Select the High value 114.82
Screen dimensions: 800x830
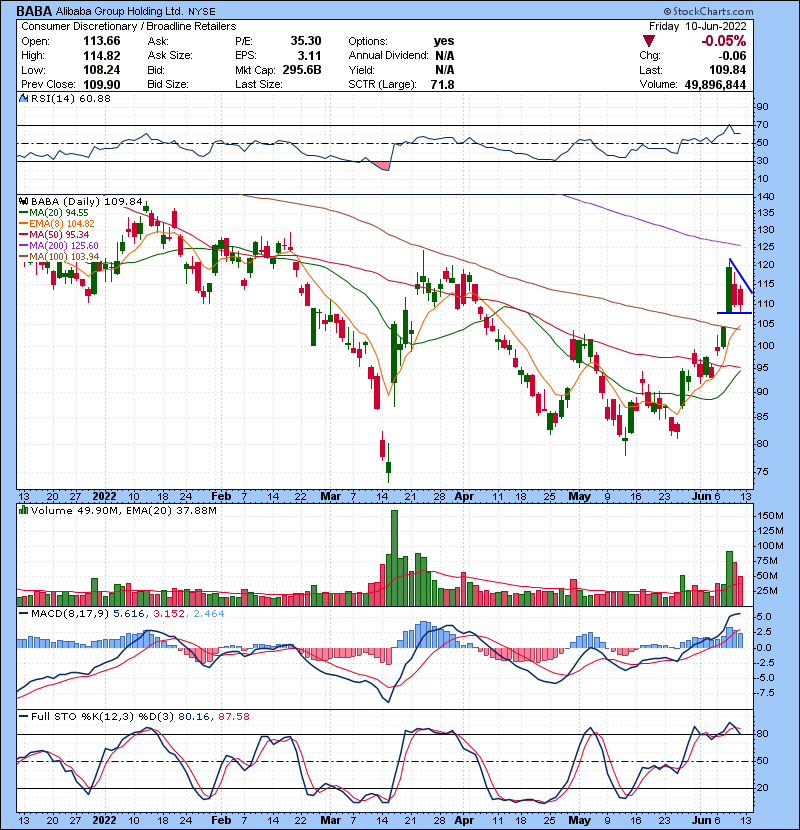[x=102, y=56]
